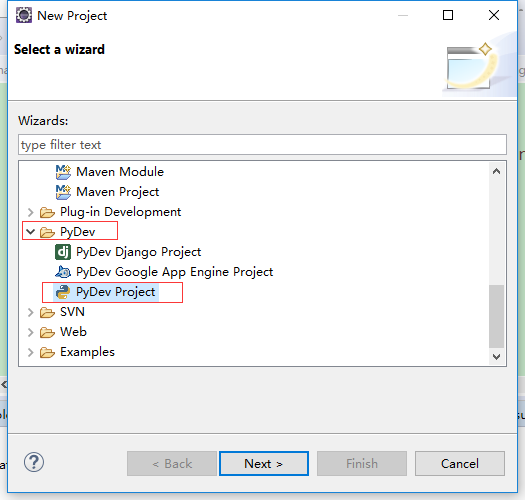Click the Examples folder icon

(x=47, y=352)
